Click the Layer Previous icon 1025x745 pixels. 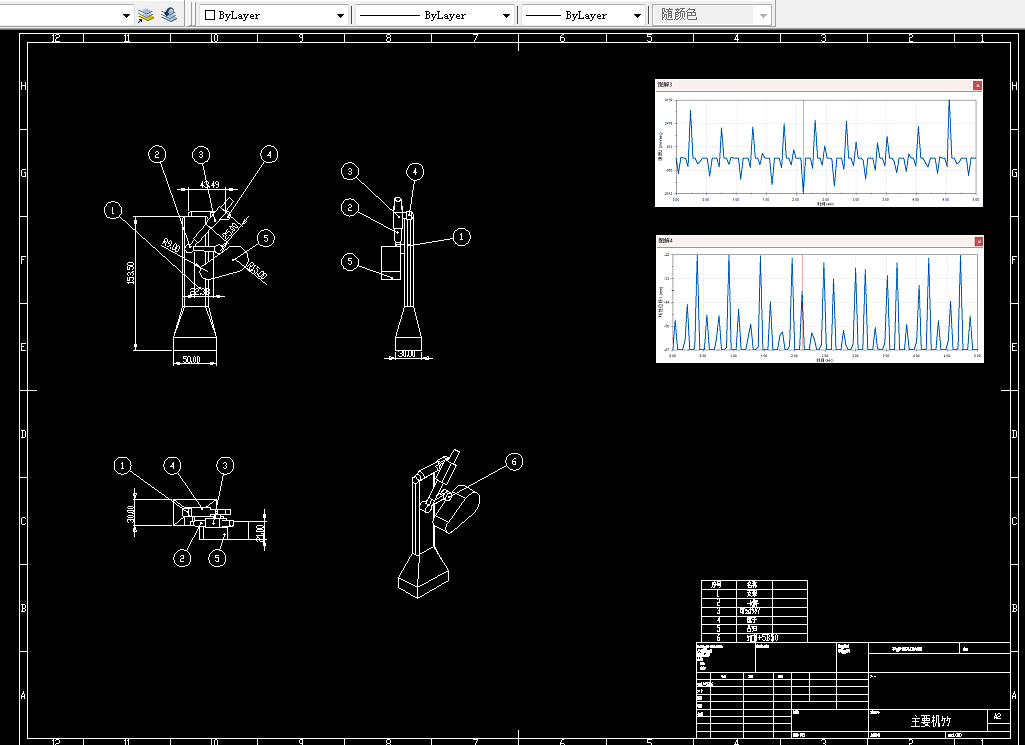point(169,14)
